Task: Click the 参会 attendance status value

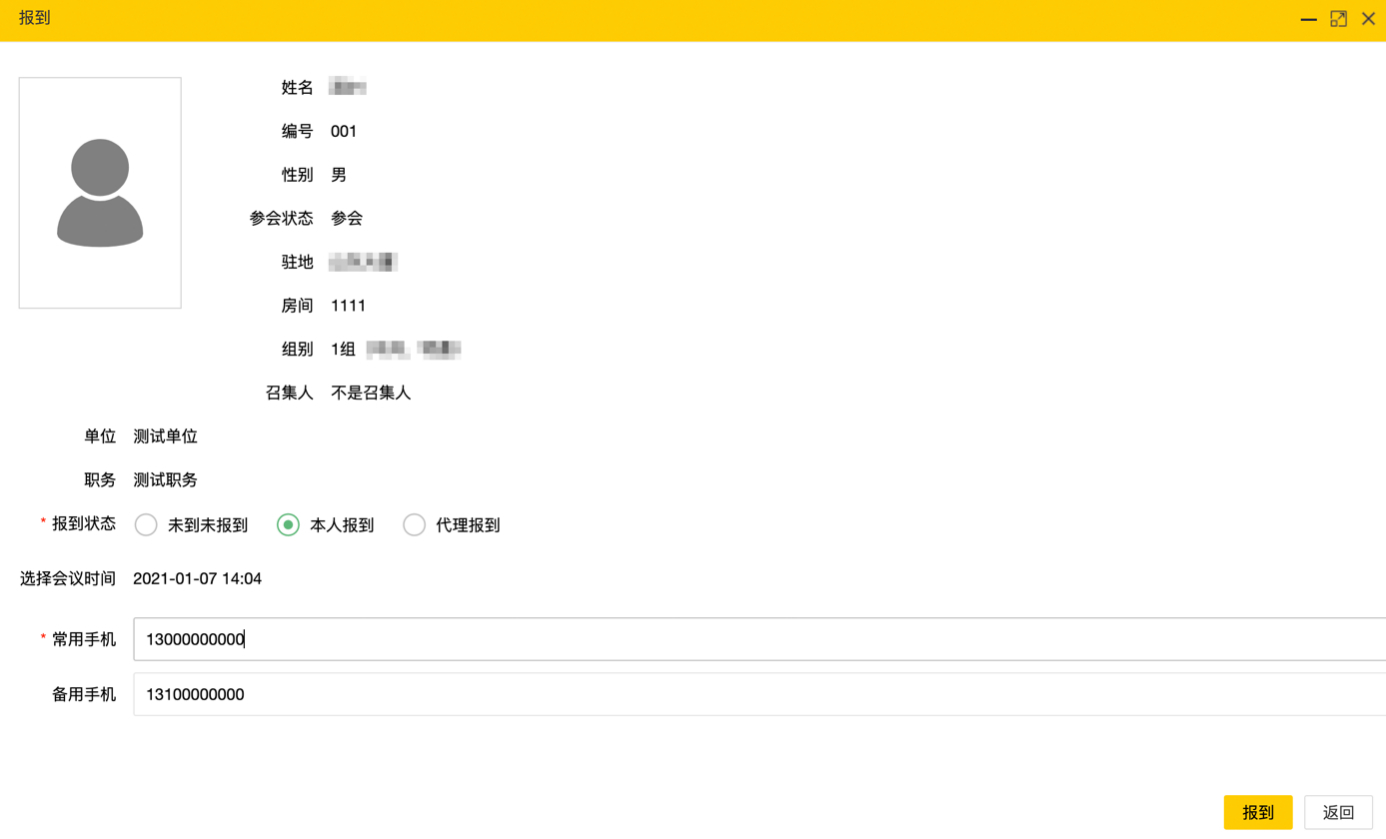Action: pyautogui.click(x=346, y=219)
